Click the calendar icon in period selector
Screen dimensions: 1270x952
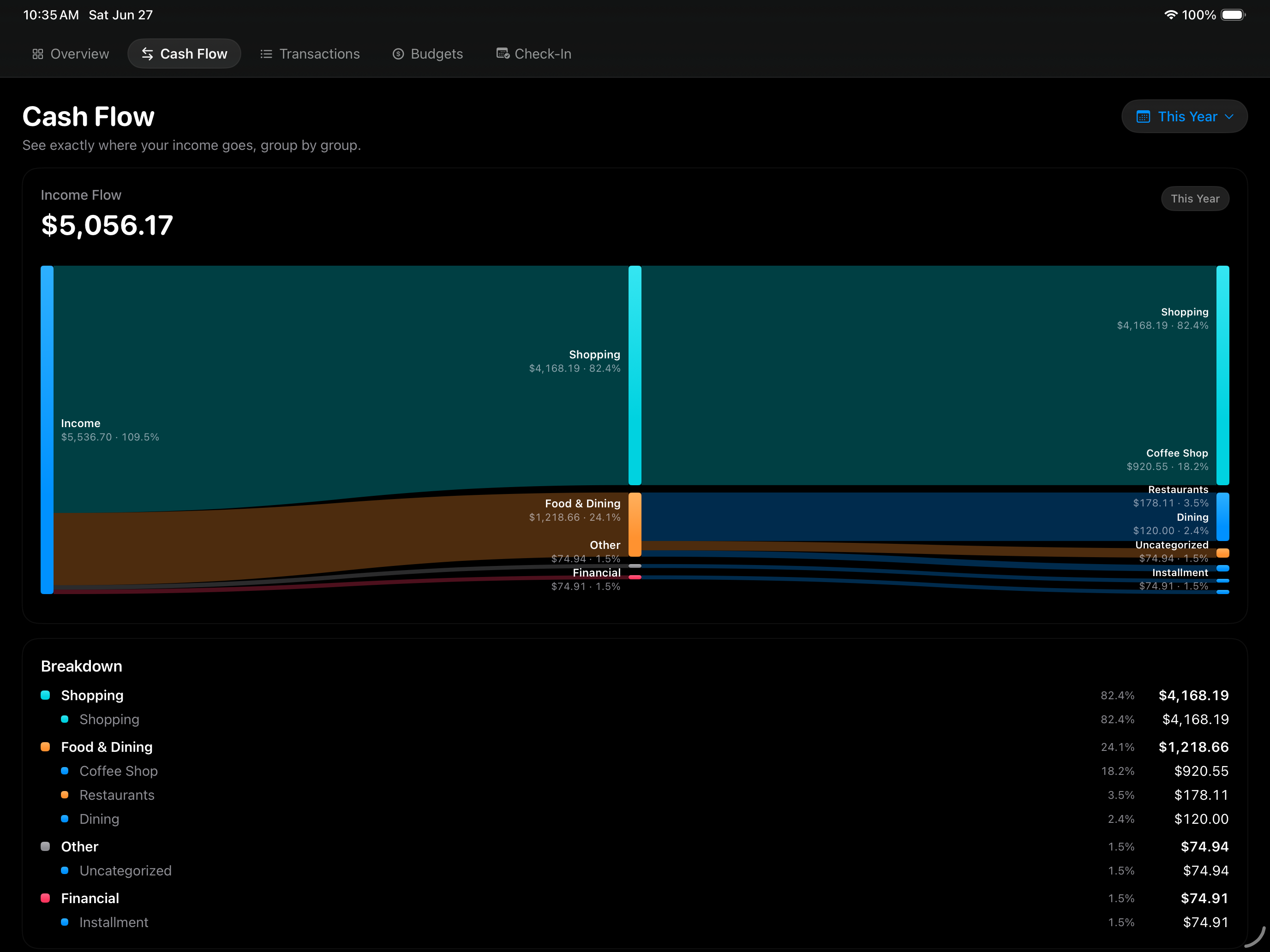click(x=1143, y=117)
